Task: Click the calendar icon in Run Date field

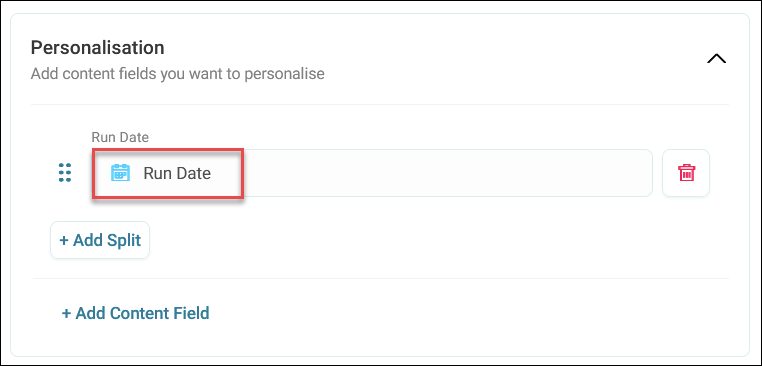Action: (120, 173)
